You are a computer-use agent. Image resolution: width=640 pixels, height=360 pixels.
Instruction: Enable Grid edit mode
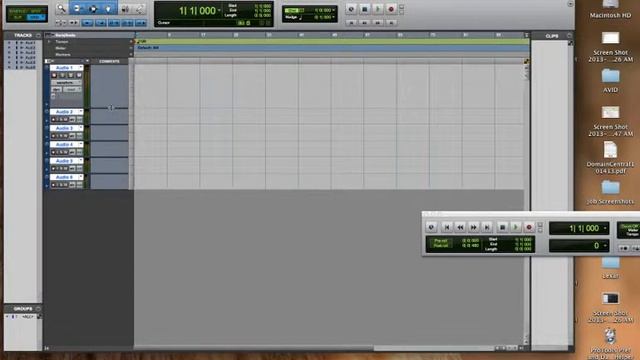(36, 17)
